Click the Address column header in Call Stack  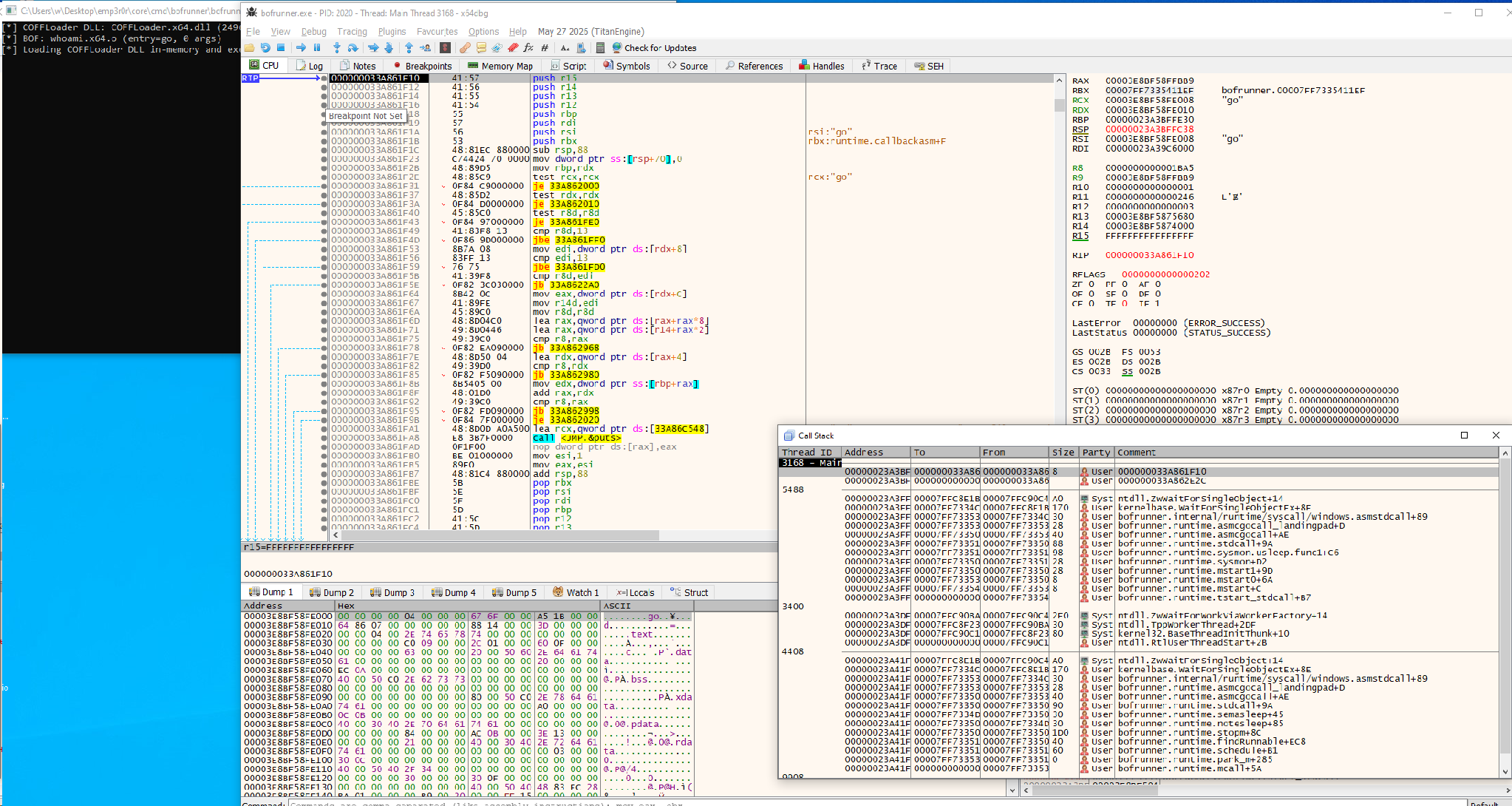876,453
